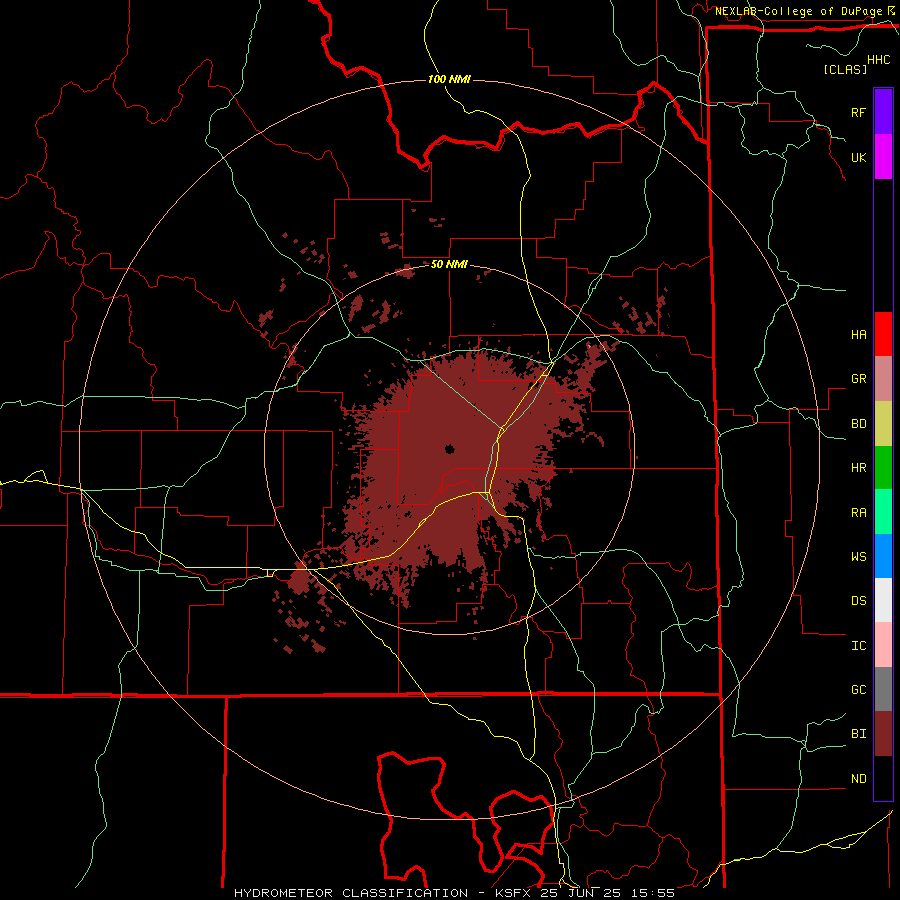This screenshot has width=900, height=900.
Task: Click the DS legend label
Action: (859, 600)
